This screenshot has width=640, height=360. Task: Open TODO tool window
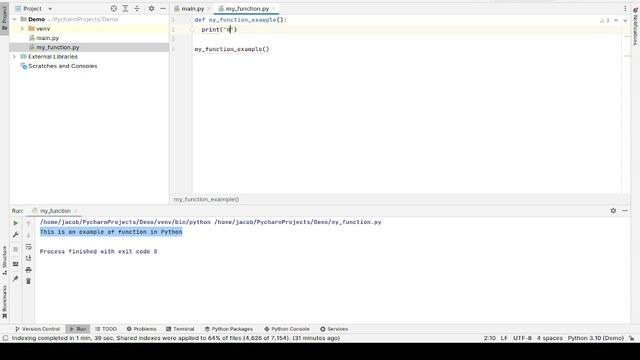click(x=106, y=329)
